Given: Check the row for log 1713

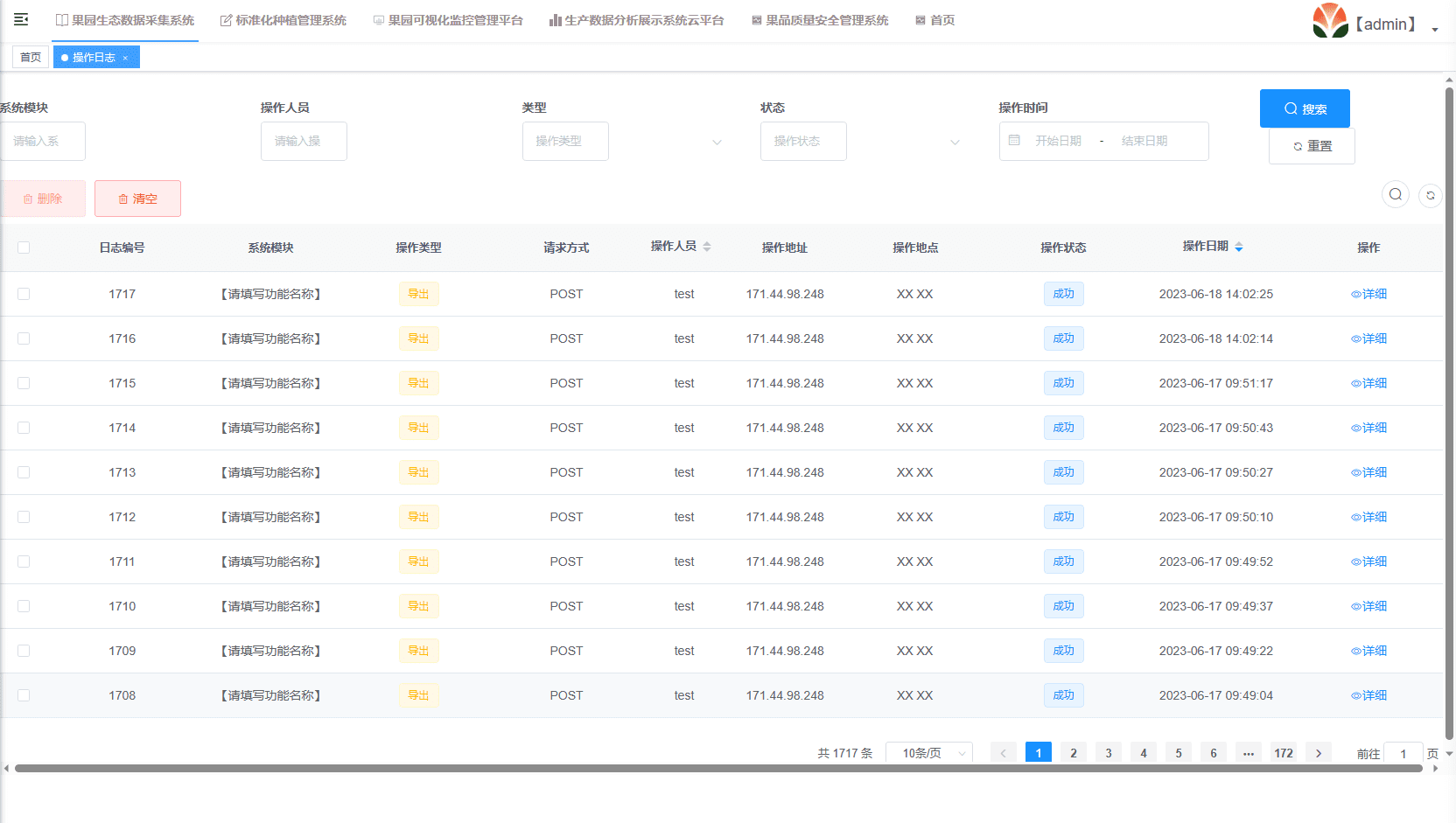Looking at the screenshot, I should (x=24, y=472).
